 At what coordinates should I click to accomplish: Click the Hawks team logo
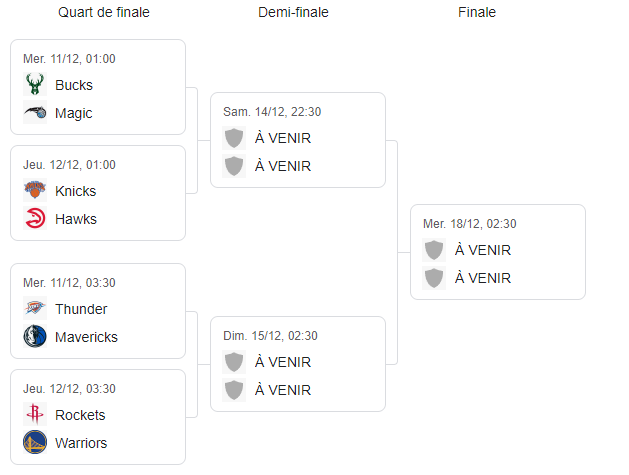[35, 219]
